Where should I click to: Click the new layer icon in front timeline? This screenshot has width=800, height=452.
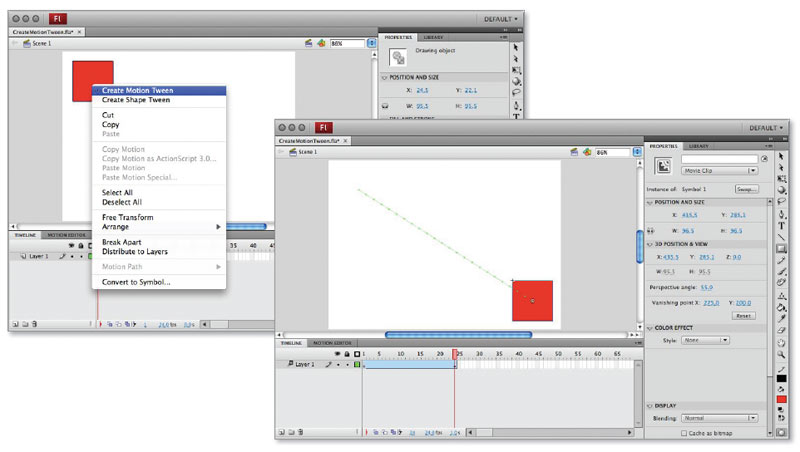[x=281, y=433]
